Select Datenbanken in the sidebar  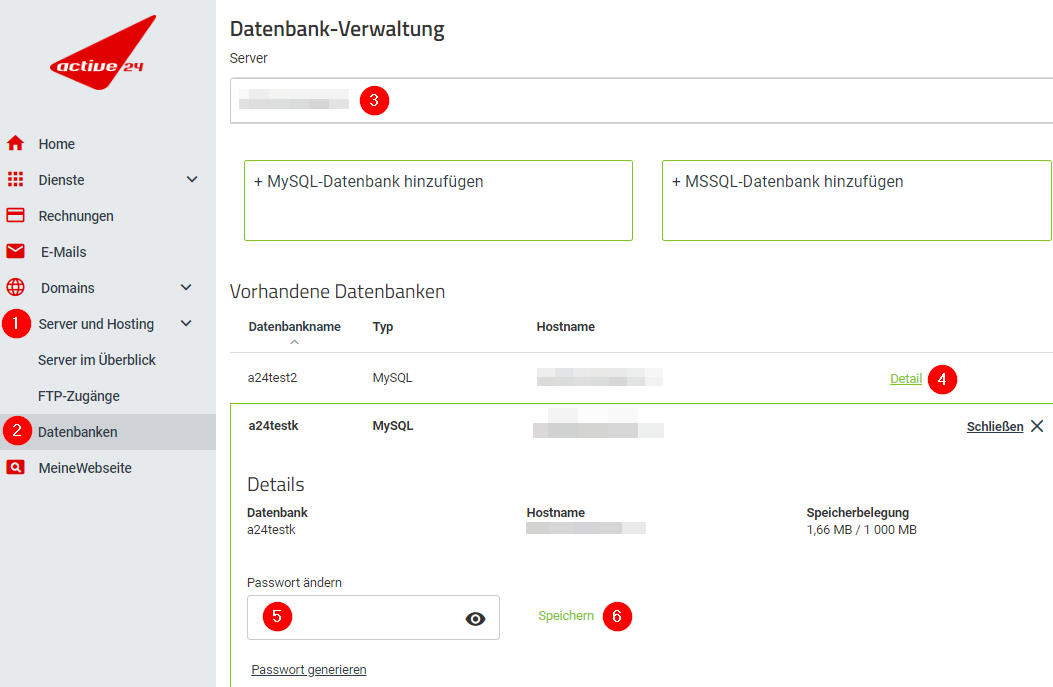point(78,432)
